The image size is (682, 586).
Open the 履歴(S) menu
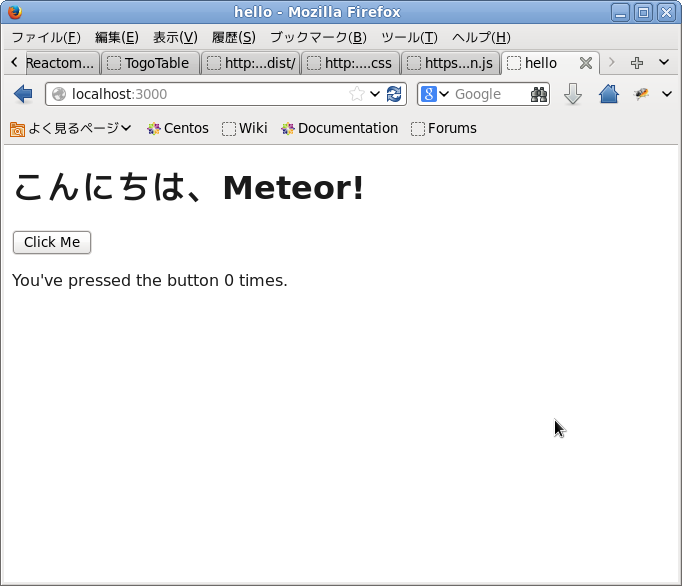[x=234, y=37]
